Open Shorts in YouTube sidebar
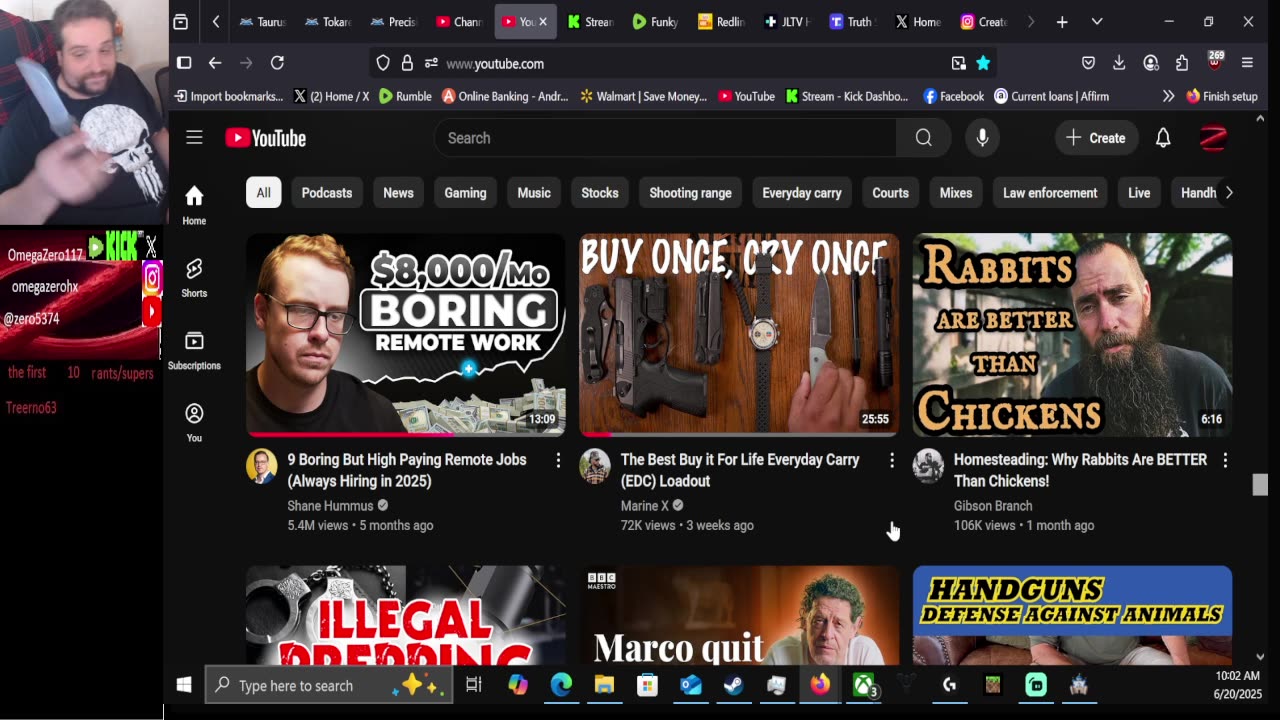Image resolution: width=1280 pixels, height=720 pixels. click(194, 277)
